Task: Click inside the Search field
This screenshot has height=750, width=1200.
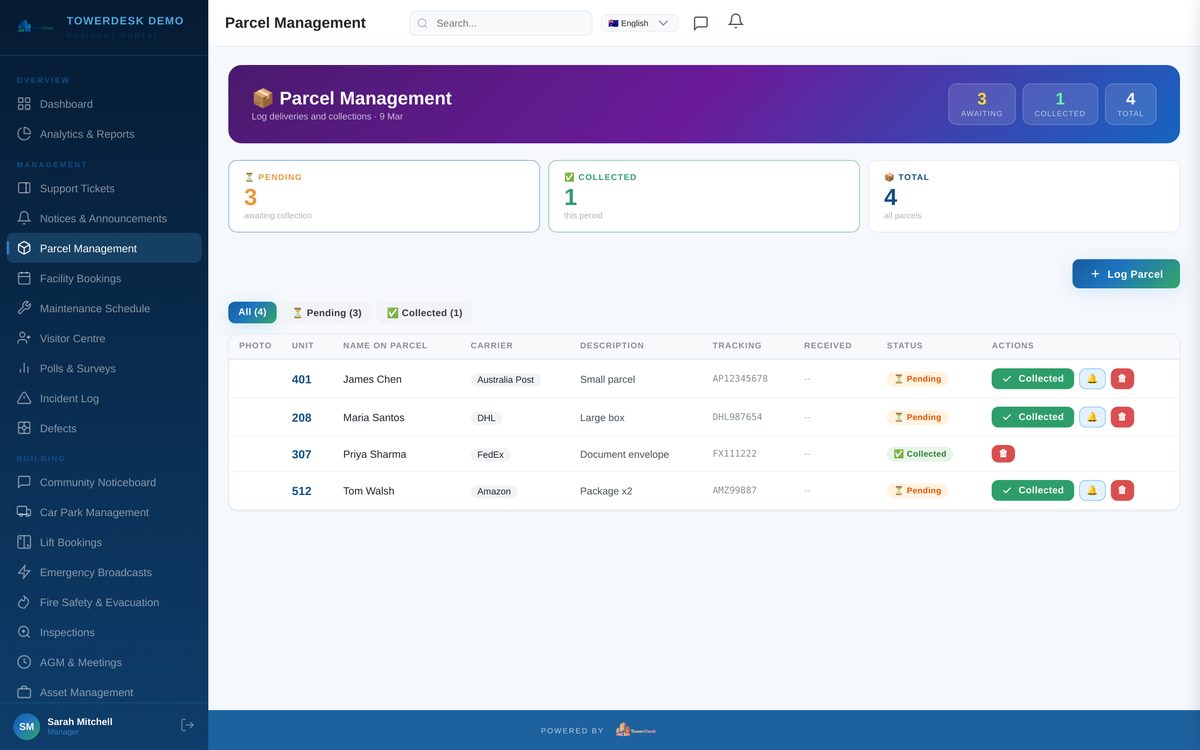Action: coord(500,21)
